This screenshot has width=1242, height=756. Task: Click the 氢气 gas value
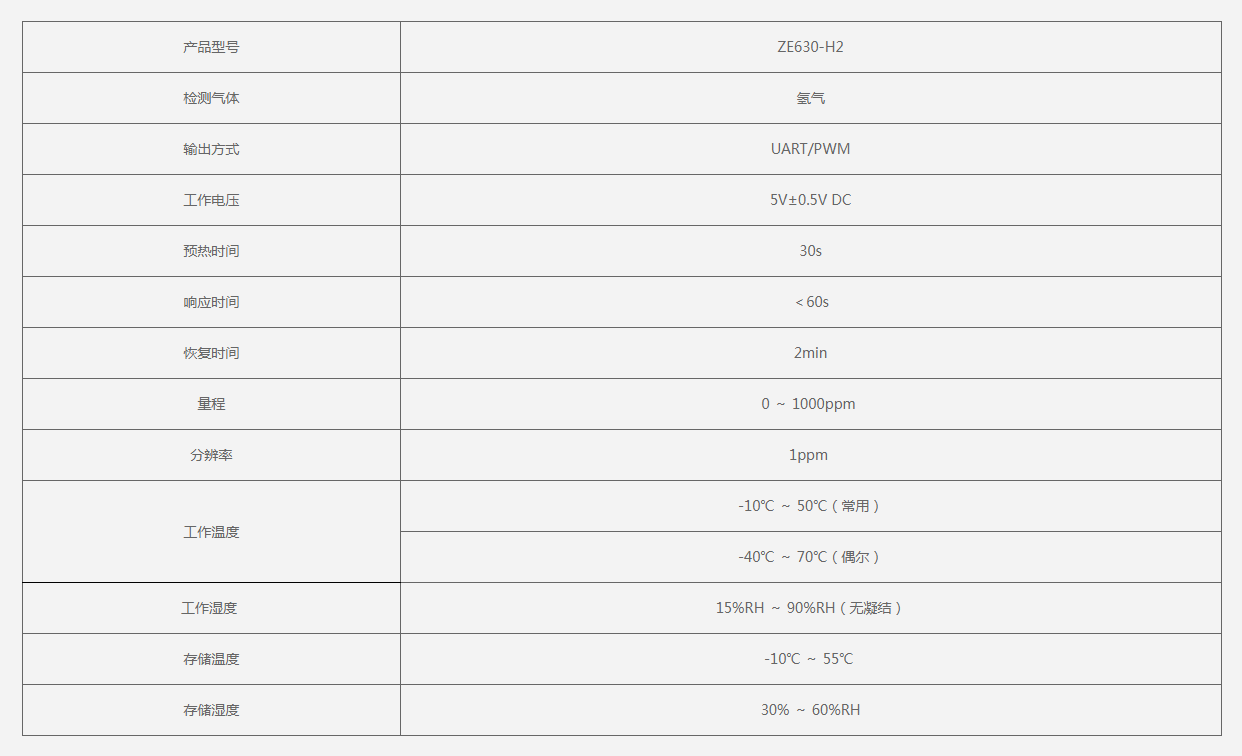click(810, 98)
